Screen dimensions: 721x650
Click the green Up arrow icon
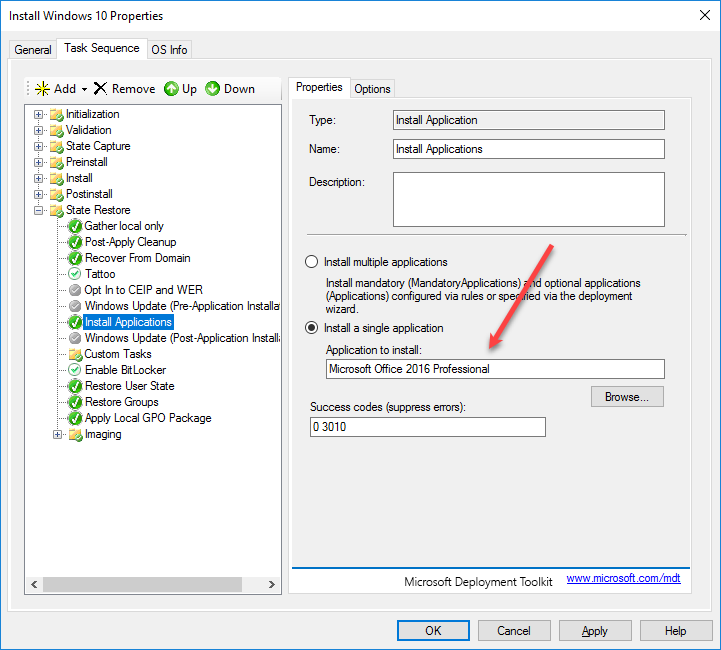point(171,89)
